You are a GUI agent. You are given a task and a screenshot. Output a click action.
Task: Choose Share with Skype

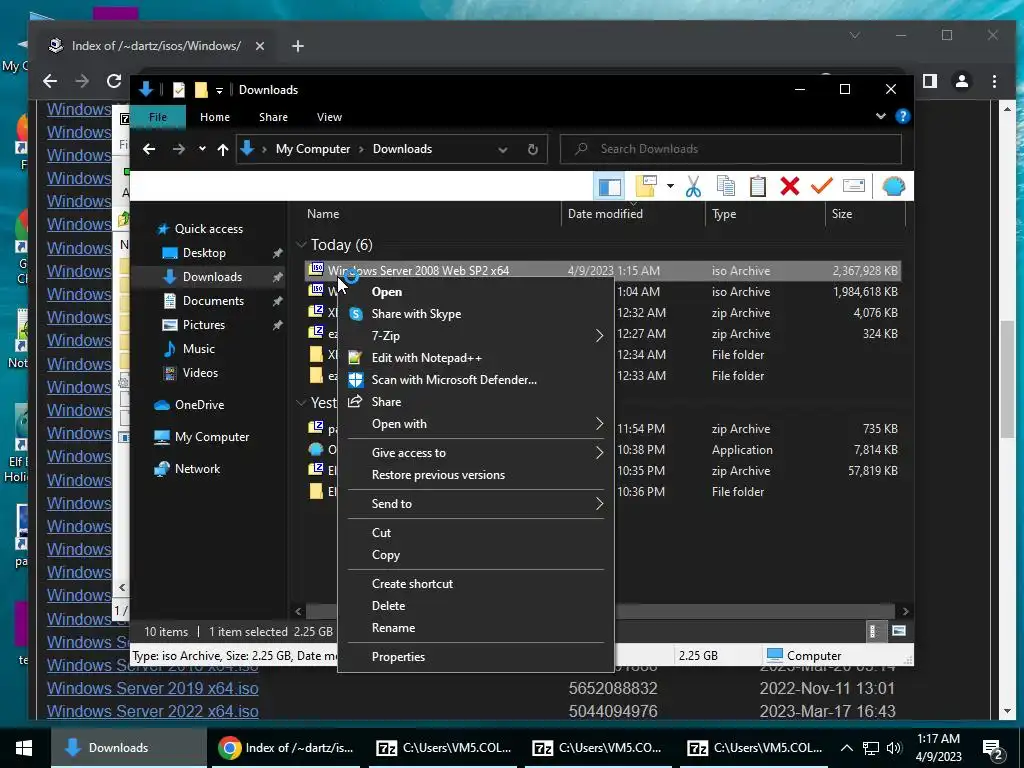[x=475, y=314]
